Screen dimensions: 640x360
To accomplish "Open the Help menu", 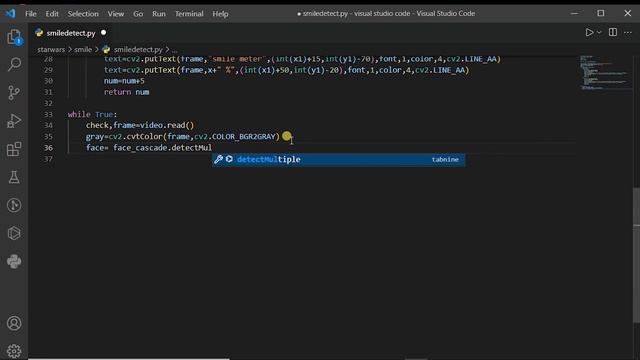I will click(220, 14).
